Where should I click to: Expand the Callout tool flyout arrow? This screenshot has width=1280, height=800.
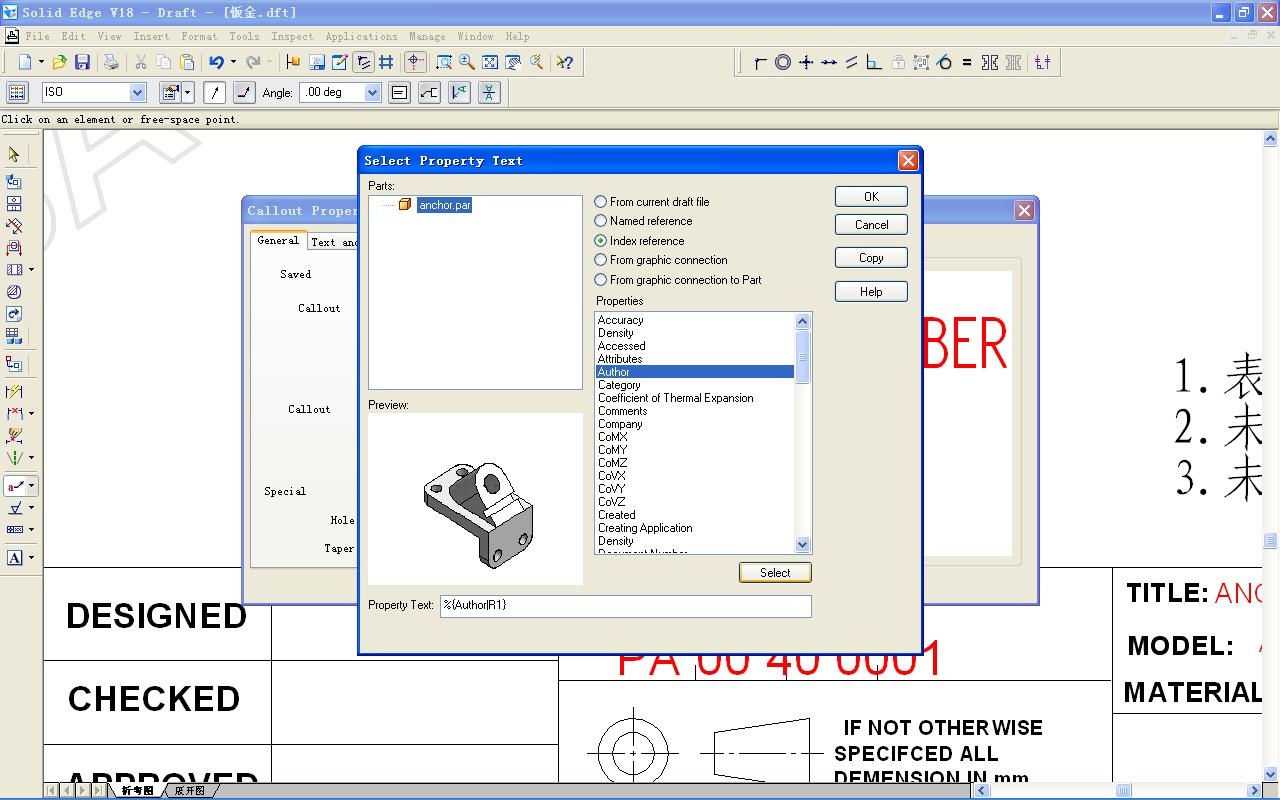pos(32,486)
